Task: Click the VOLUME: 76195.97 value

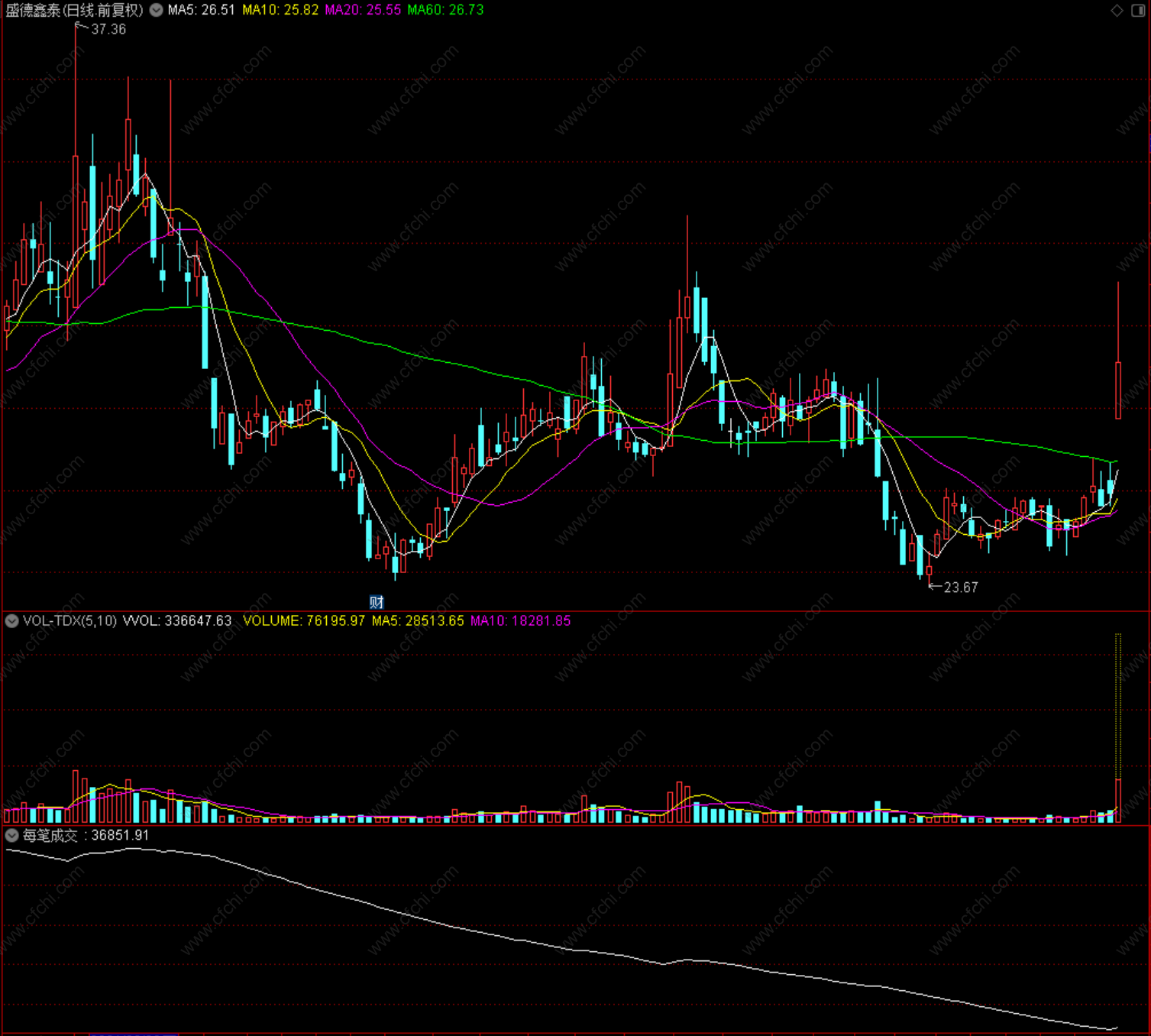Action: (x=304, y=621)
